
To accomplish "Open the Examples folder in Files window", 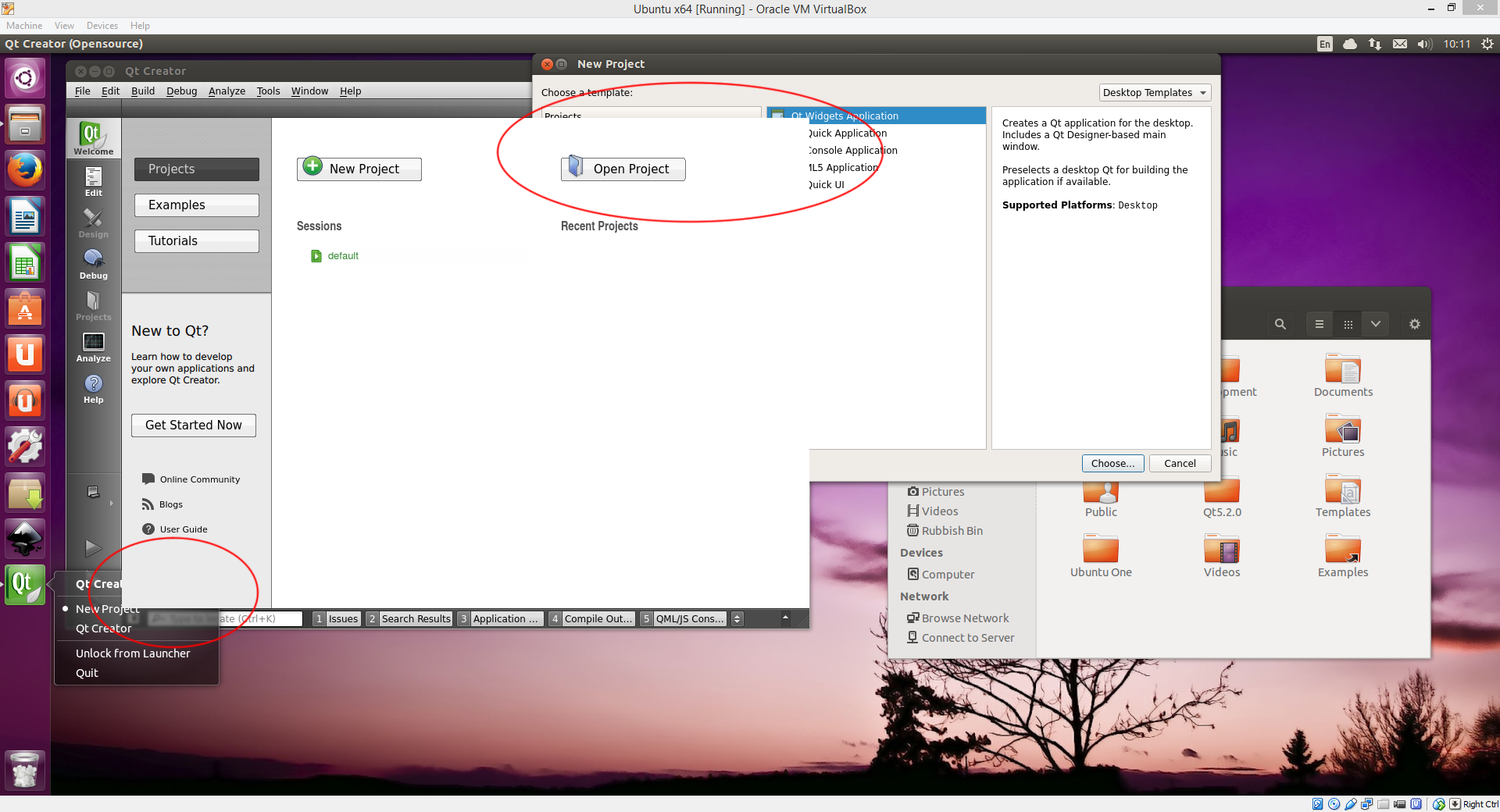I will (1343, 556).
